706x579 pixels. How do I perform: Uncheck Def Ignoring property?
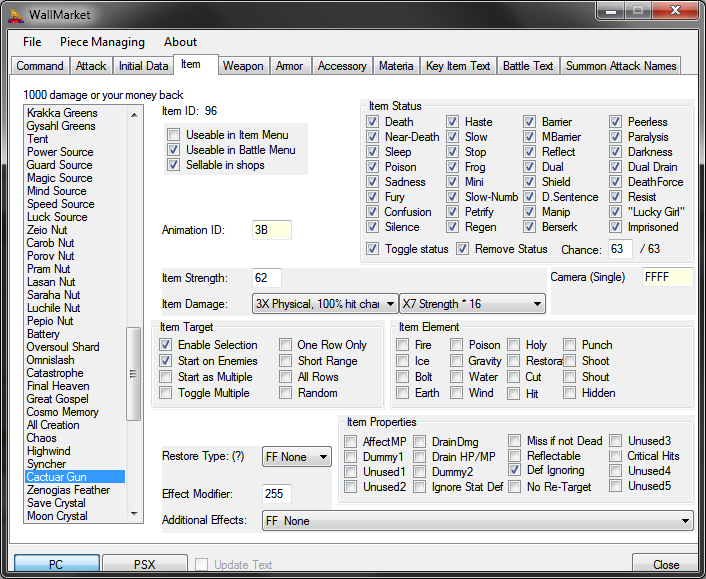tap(515, 470)
